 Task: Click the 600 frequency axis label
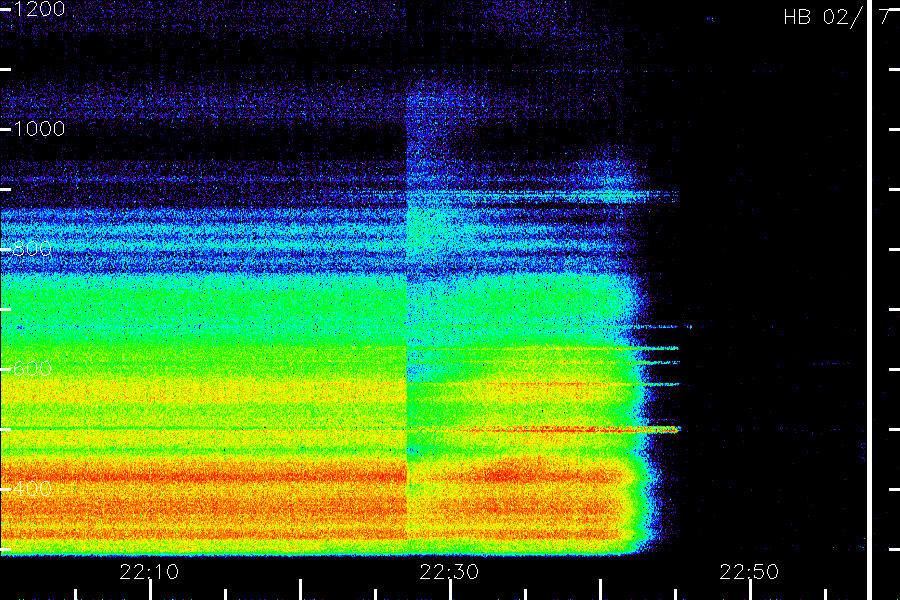[x=32, y=369]
